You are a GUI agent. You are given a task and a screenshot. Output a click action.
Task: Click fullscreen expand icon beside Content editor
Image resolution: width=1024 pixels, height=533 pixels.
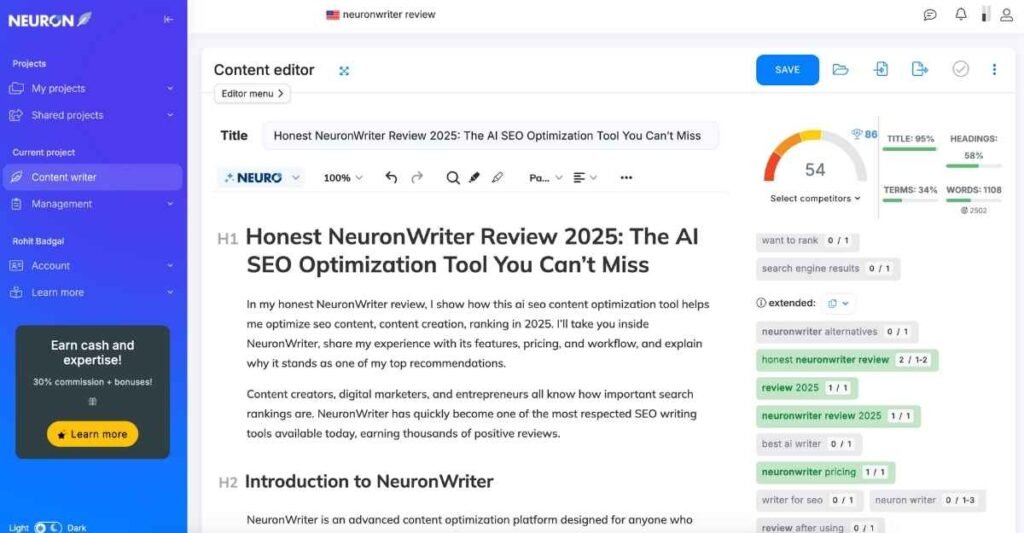click(344, 71)
